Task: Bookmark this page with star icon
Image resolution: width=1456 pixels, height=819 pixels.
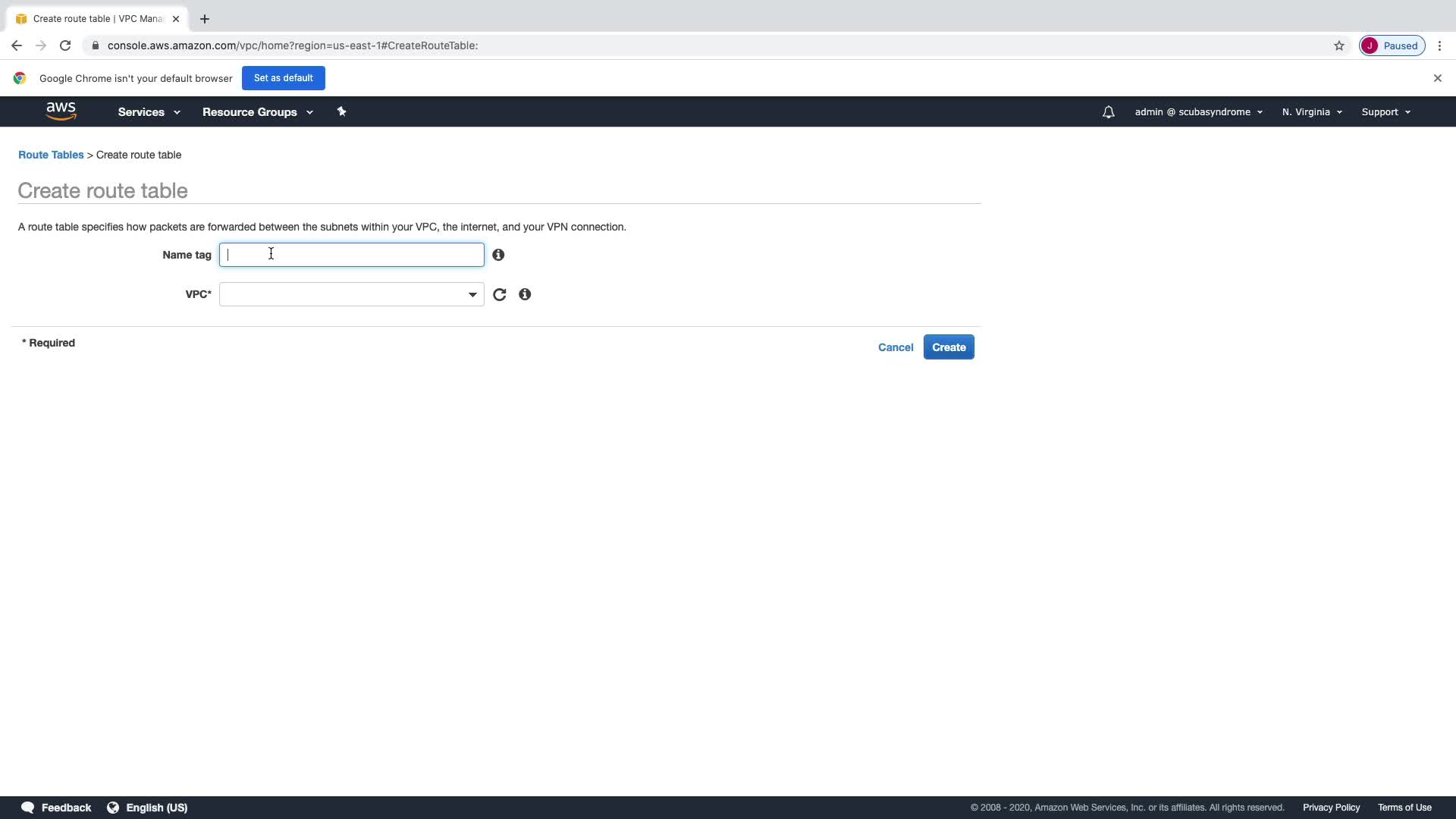Action: (1339, 45)
